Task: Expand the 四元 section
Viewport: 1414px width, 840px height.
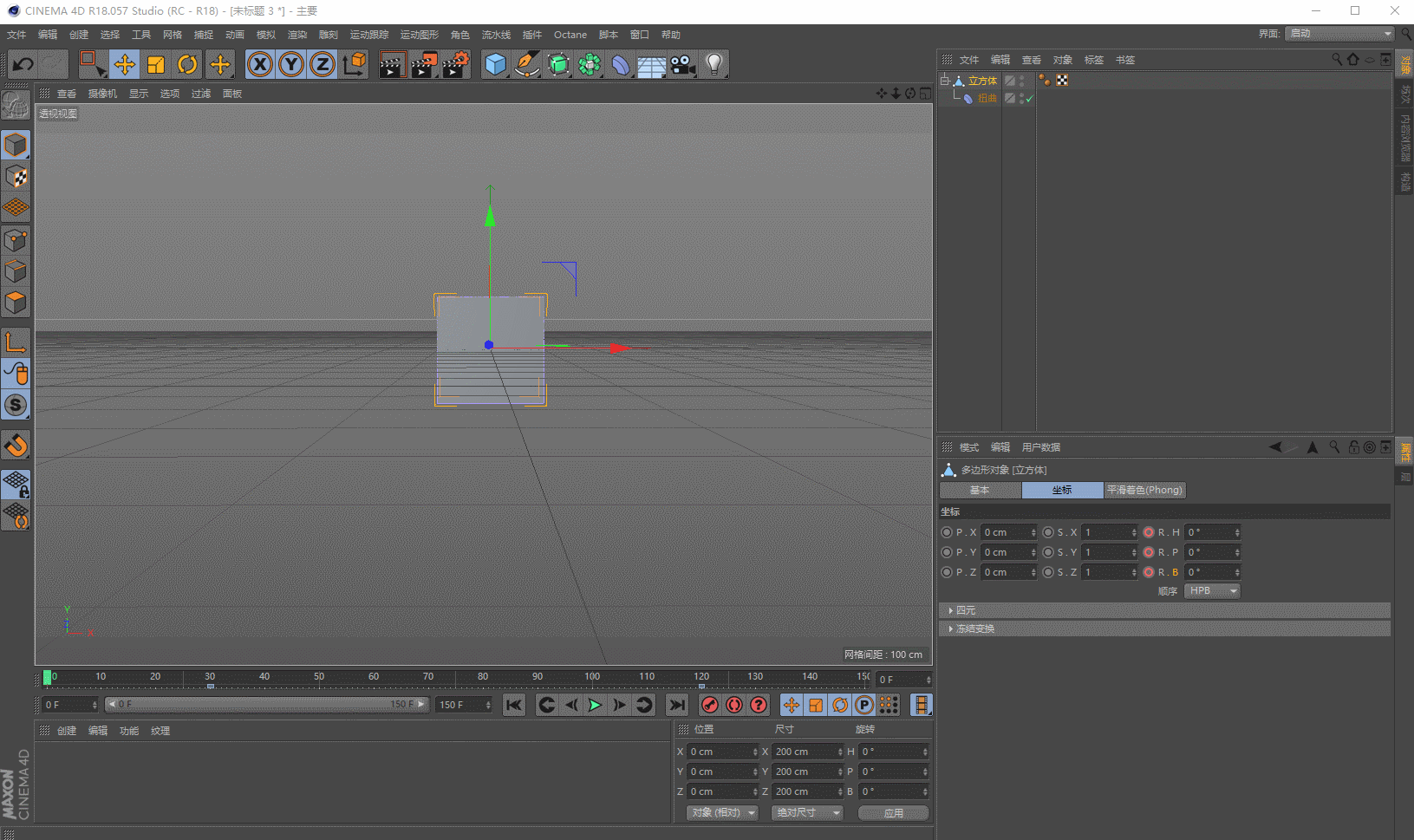Action: point(1164,610)
